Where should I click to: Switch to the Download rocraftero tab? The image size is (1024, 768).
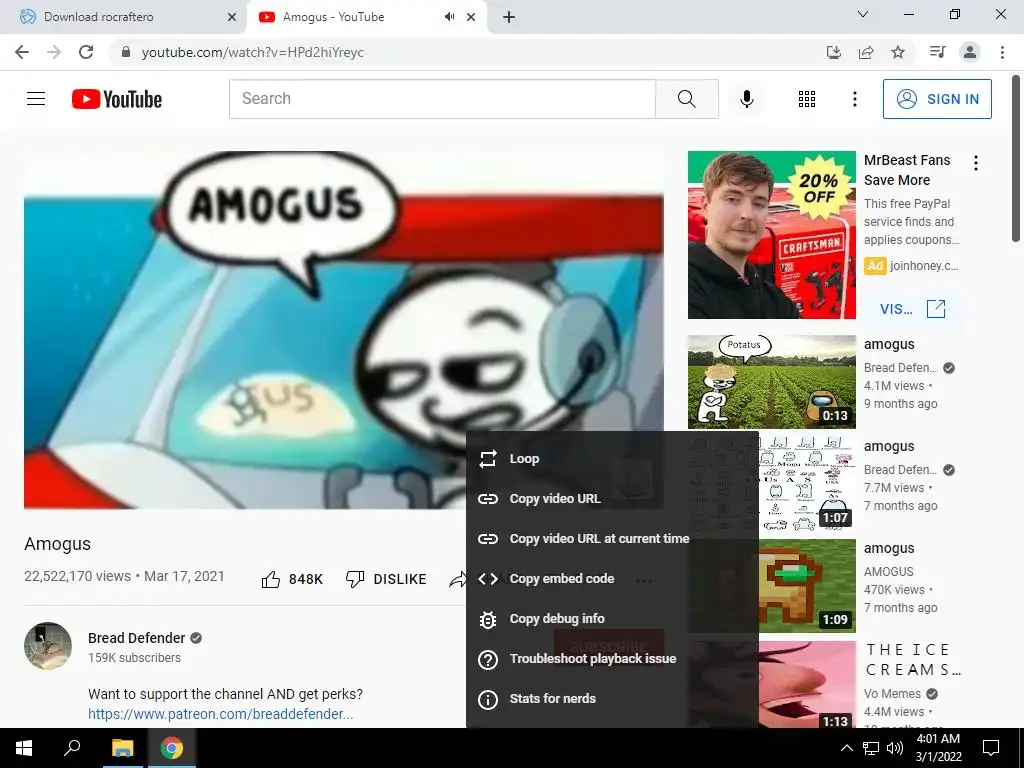tap(124, 17)
